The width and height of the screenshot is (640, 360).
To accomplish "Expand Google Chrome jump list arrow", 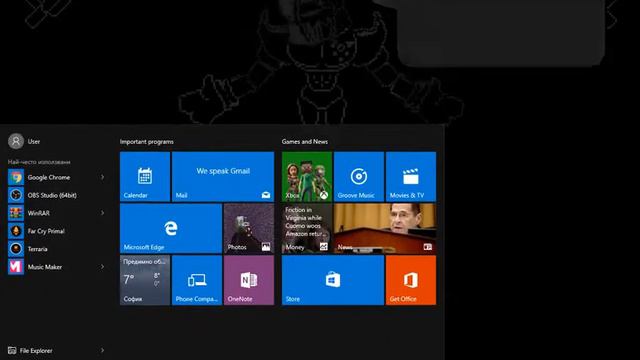I will pos(102,177).
